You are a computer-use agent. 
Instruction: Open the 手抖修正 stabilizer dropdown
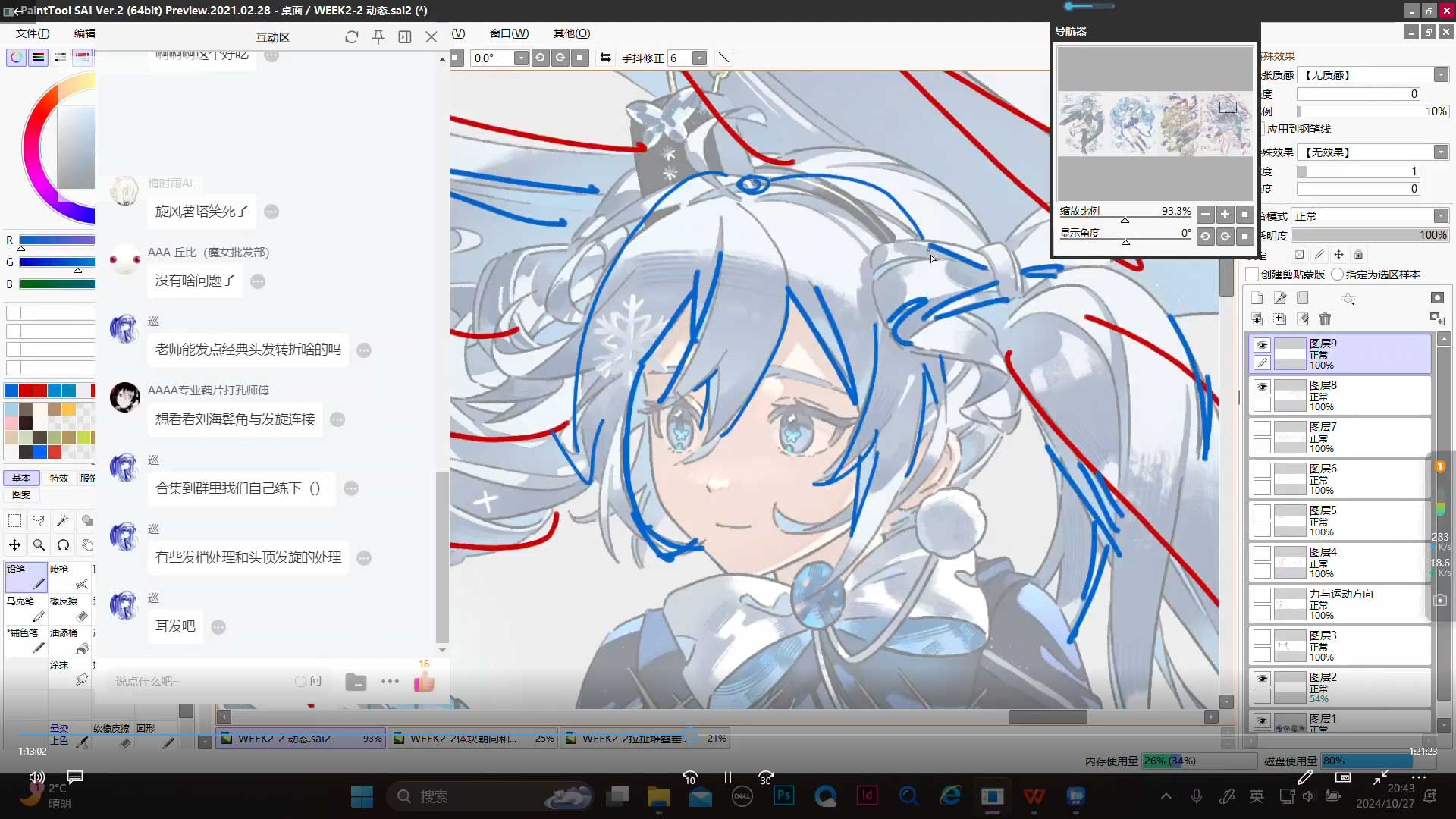(x=699, y=58)
